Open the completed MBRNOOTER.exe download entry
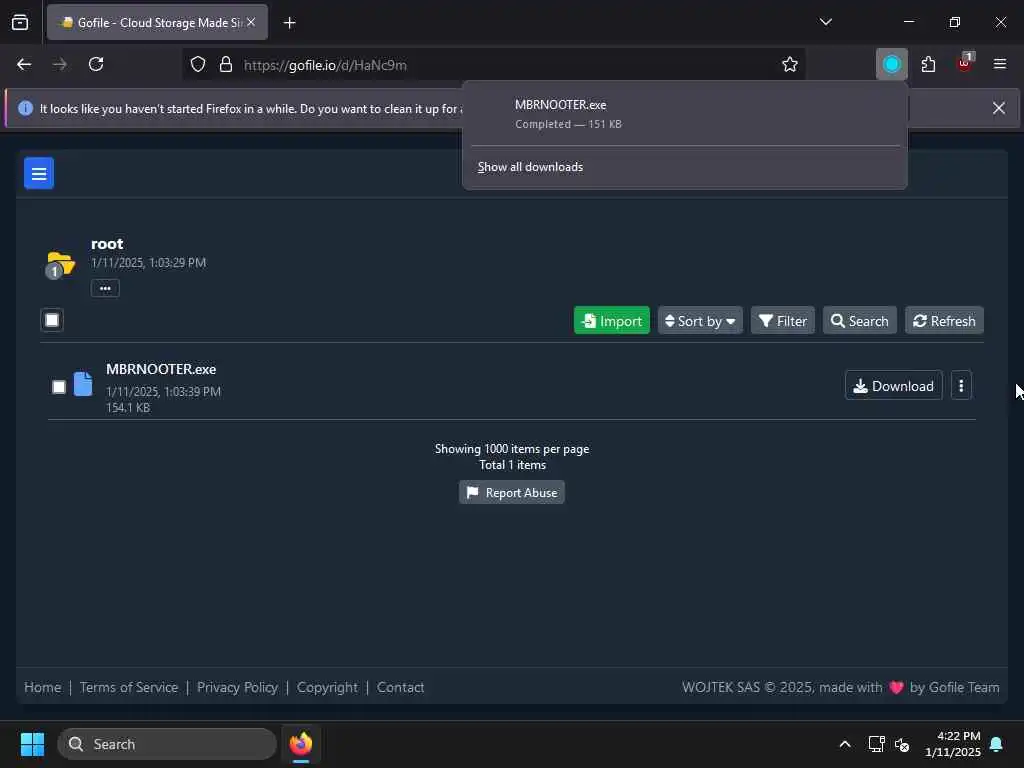This screenshot has height=768, width=1024. tap(684, 114)
